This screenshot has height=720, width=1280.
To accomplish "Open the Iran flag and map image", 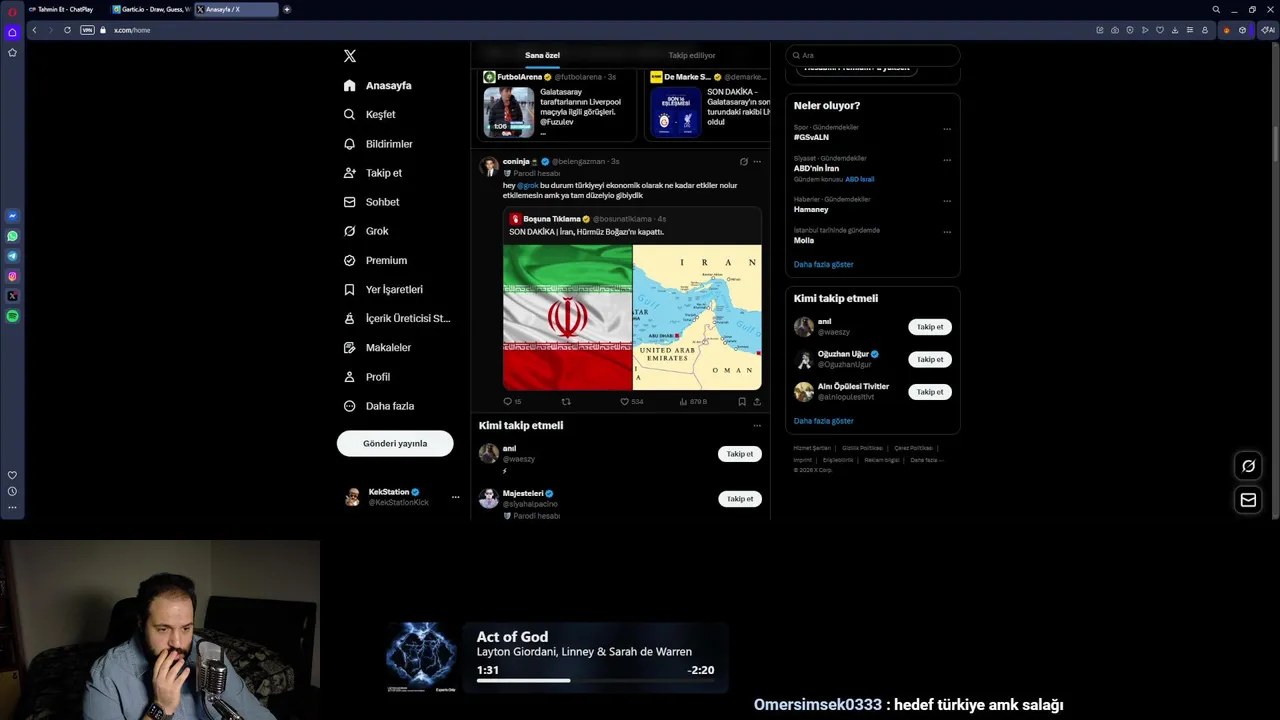I will [x=632, y=317].
